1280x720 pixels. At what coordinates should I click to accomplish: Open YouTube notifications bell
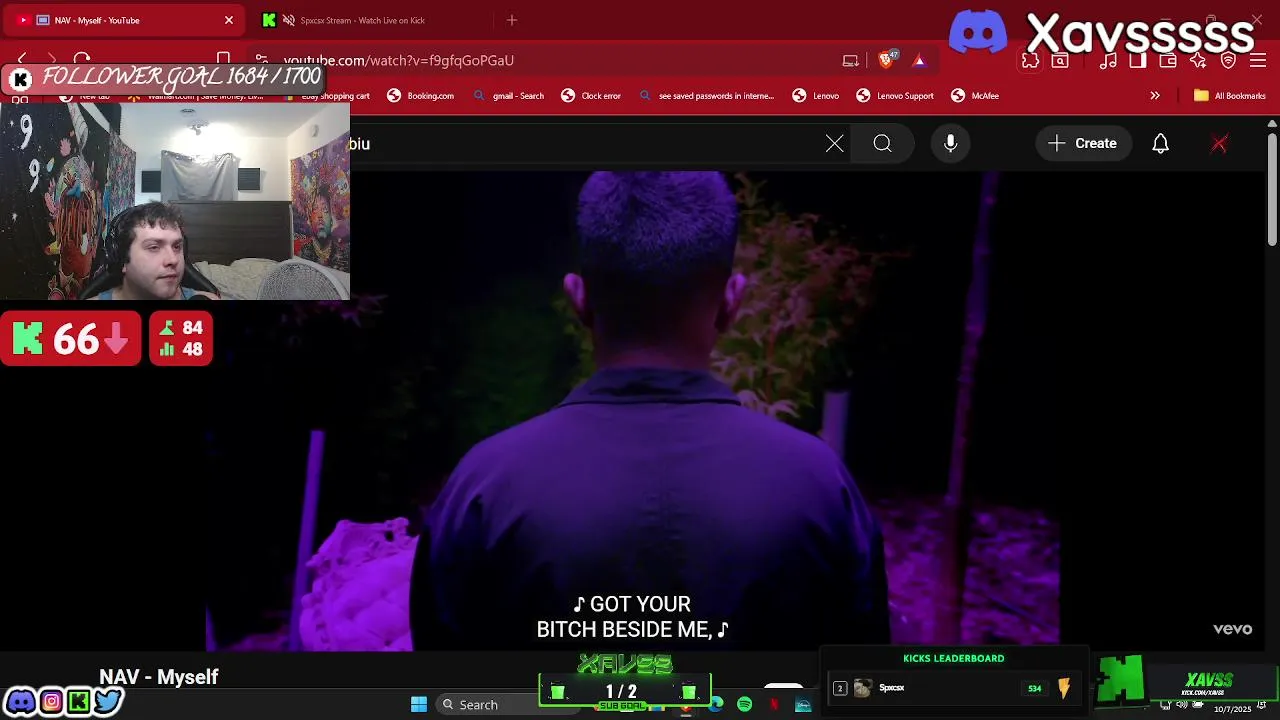pos(1160,144)
